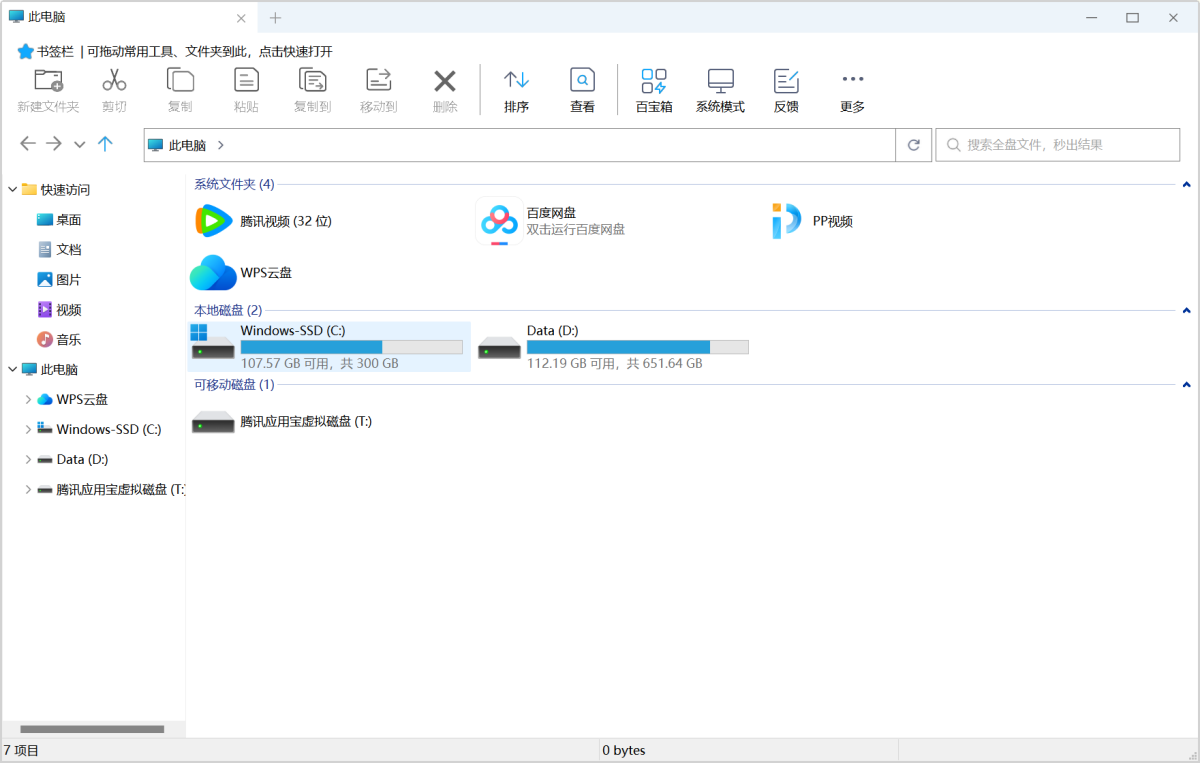Open 百度网盘 in system folders
The height and width of the screenshot is (763, 1200).
551,221
